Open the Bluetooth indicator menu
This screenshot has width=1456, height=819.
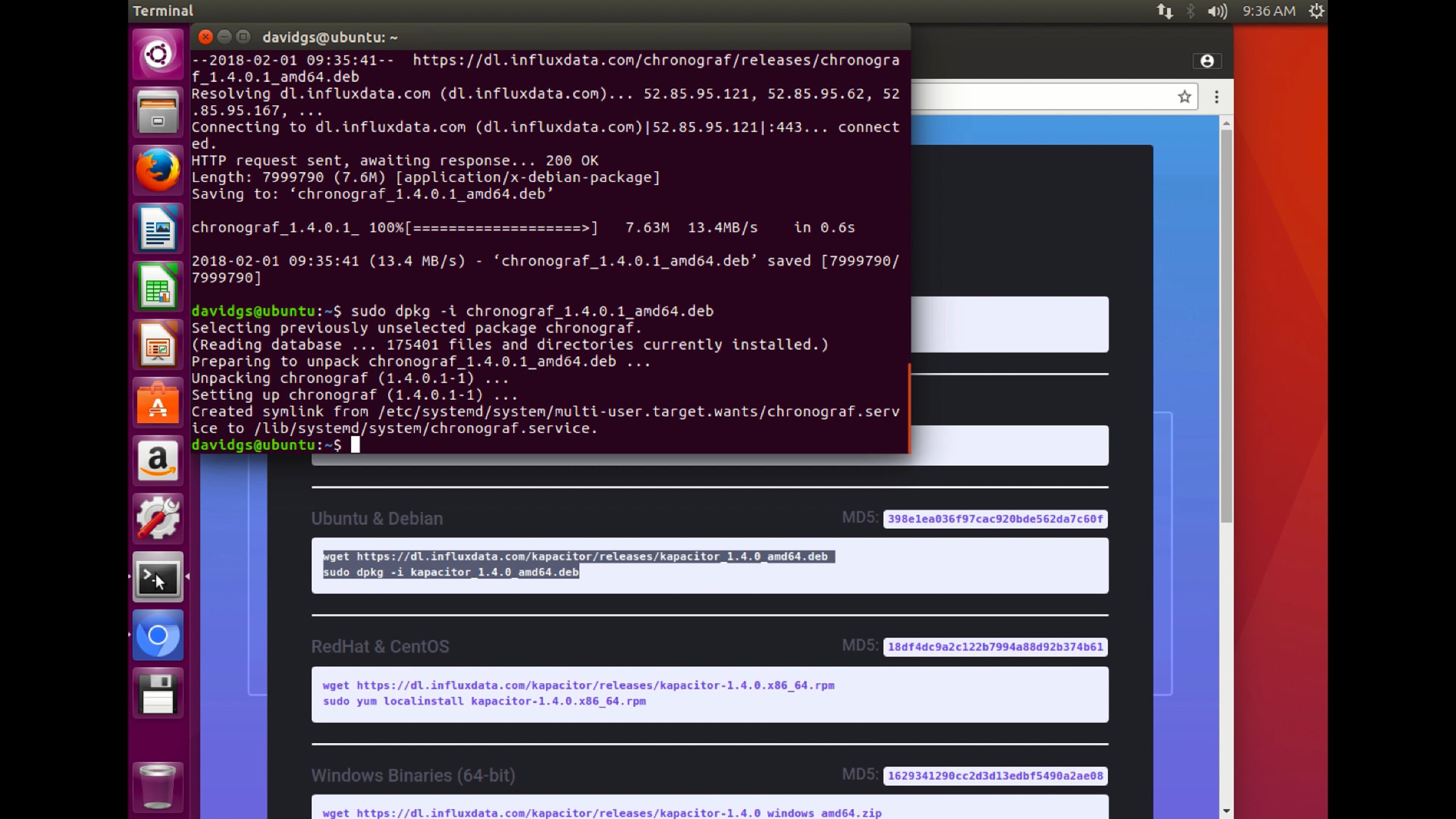1190,11
